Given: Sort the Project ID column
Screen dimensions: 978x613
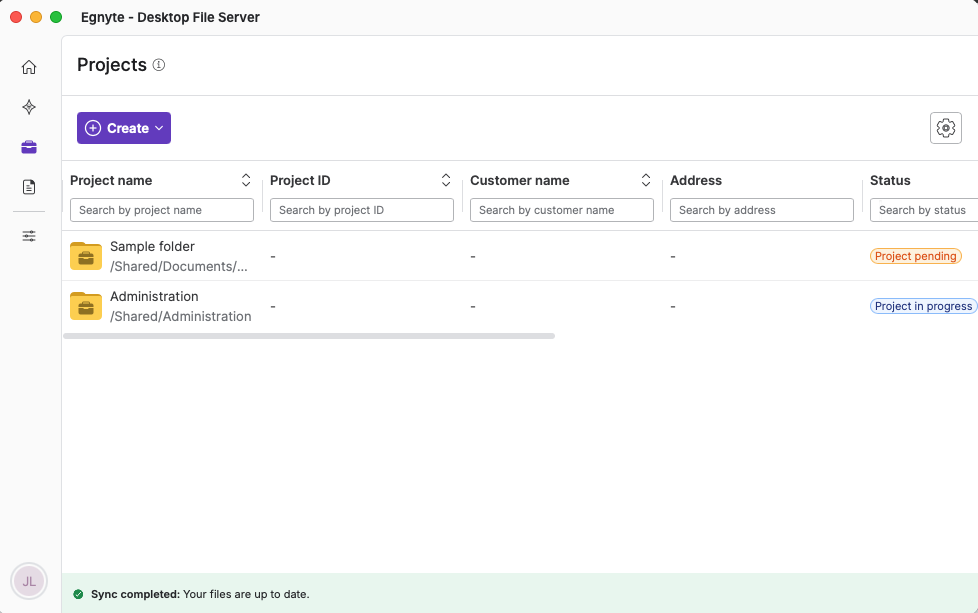Looking at the screenshot, I should click(x=446, y=180).
